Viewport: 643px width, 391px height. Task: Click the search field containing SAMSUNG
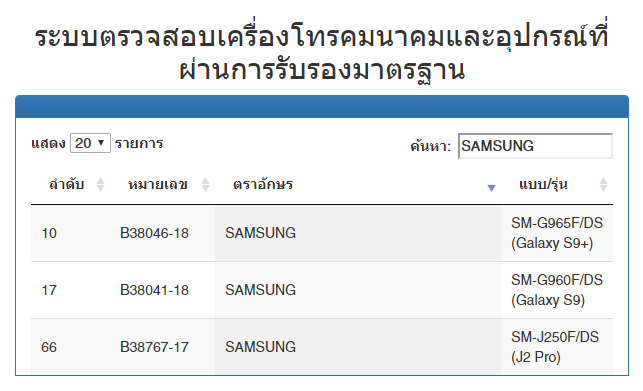click(x=535, y=146)
